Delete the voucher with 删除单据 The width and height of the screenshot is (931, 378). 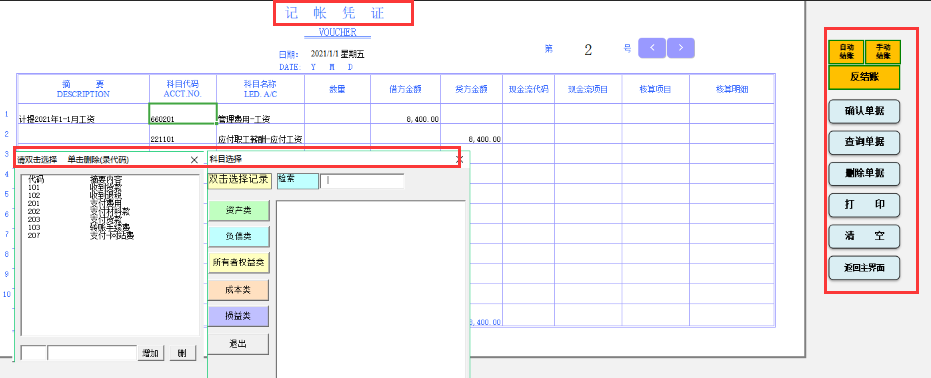click(864, 173)
